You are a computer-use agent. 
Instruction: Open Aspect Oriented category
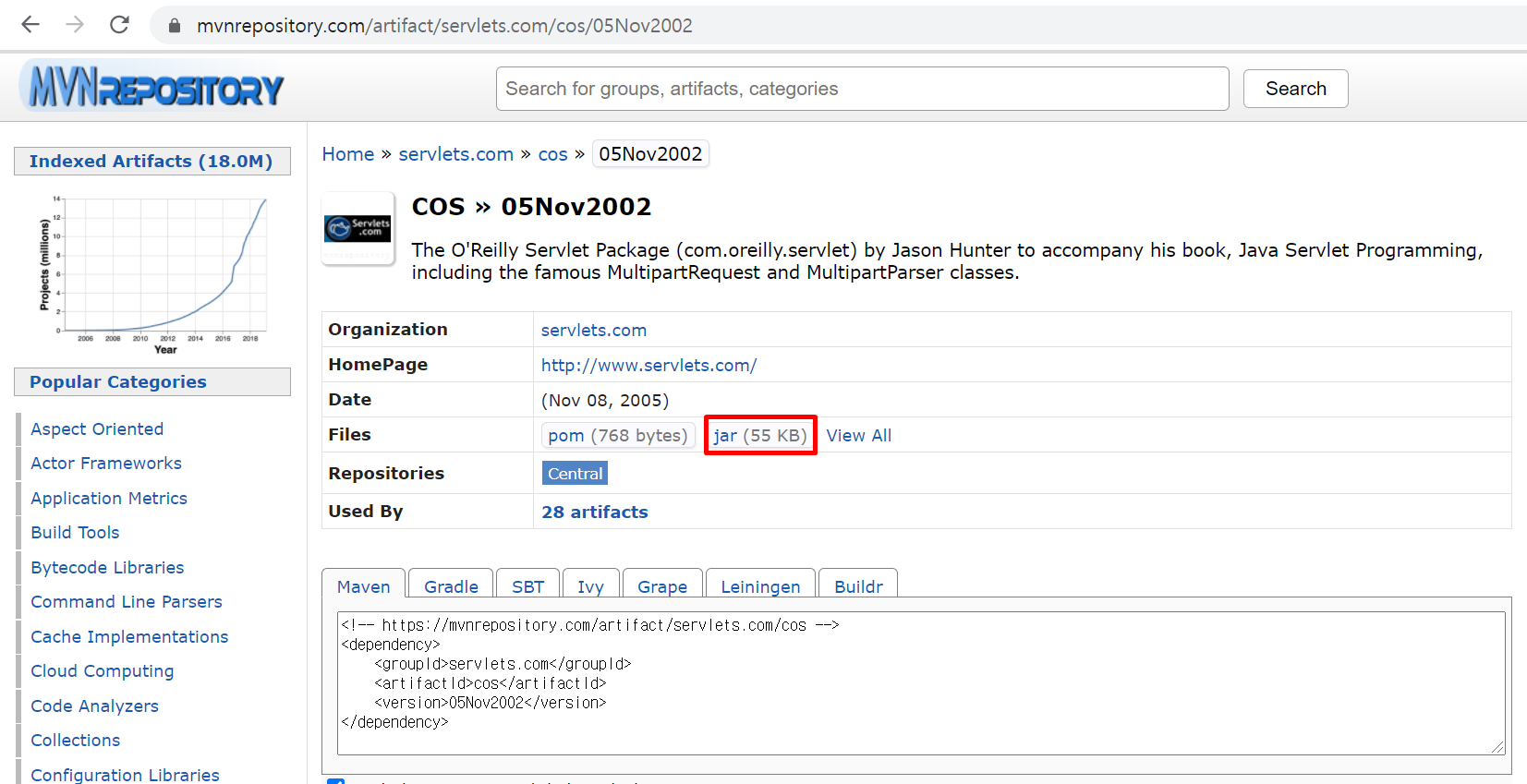[97, 428]
